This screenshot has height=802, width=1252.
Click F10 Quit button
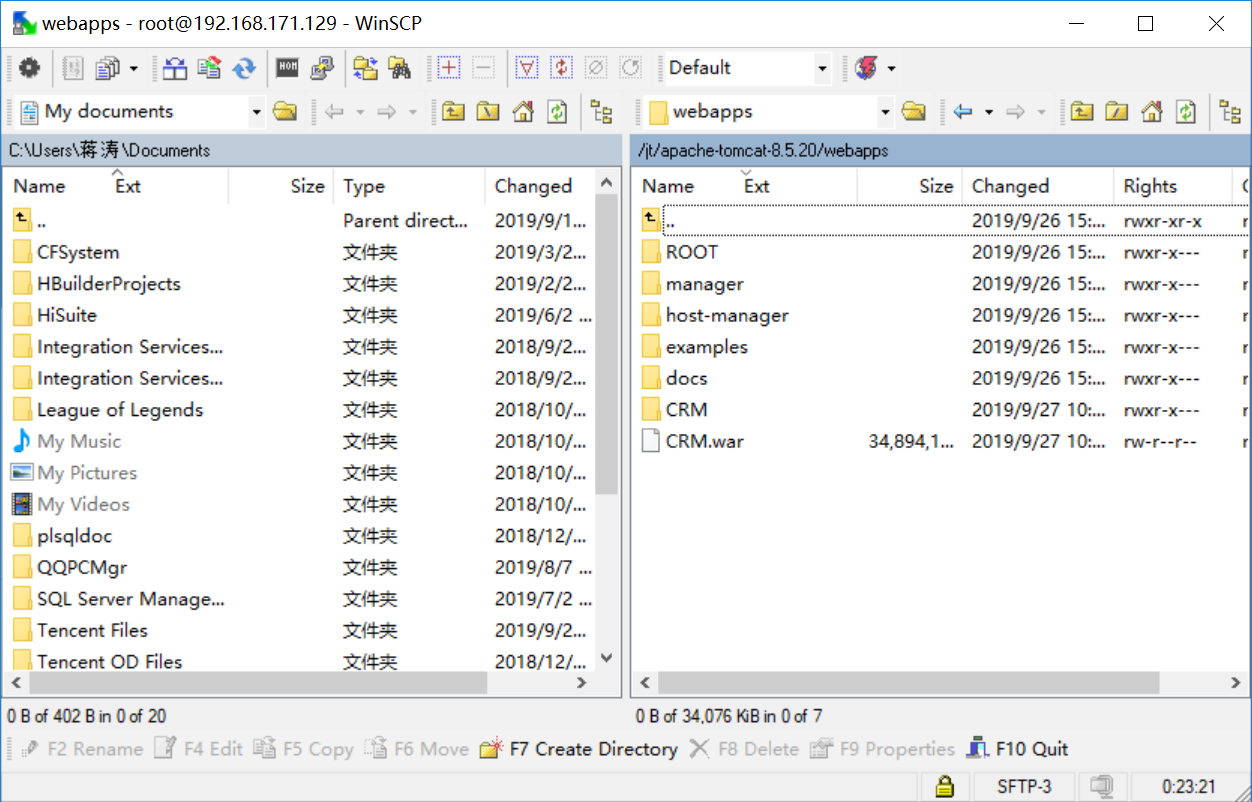pos(1018,749)
